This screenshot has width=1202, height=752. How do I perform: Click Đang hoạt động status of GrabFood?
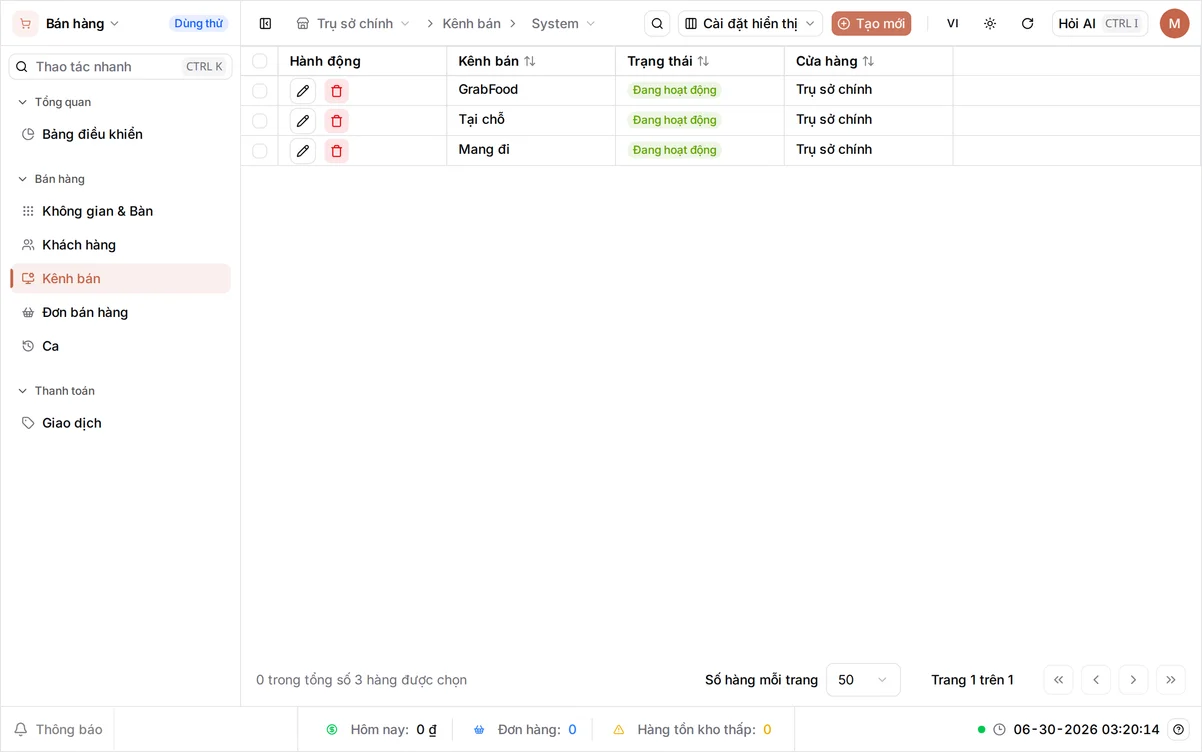point(675,90)
